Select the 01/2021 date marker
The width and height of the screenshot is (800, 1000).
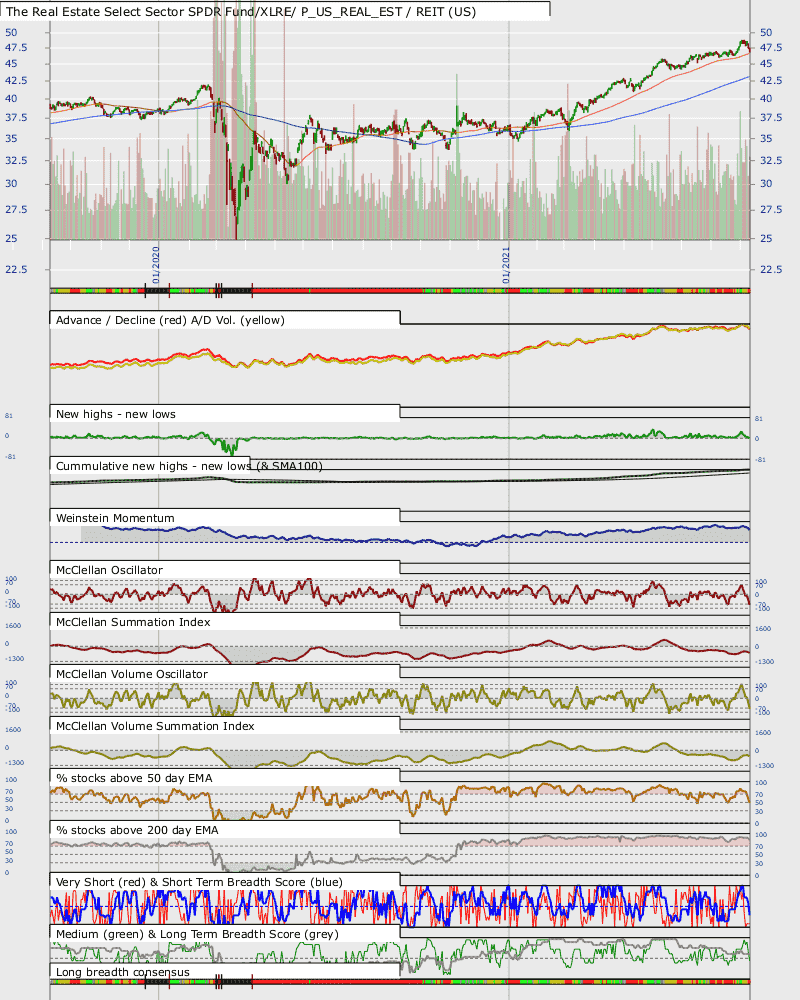pyautogui.click(x=506, y=265)
